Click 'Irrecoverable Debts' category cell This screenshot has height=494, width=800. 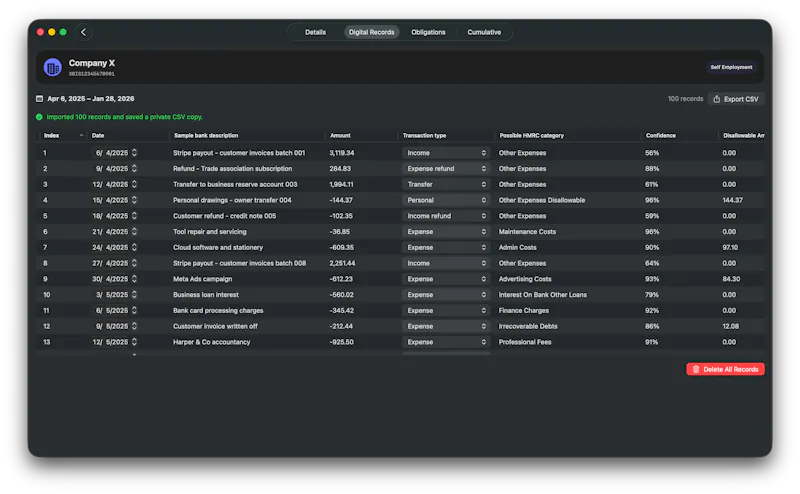[528, 326]
